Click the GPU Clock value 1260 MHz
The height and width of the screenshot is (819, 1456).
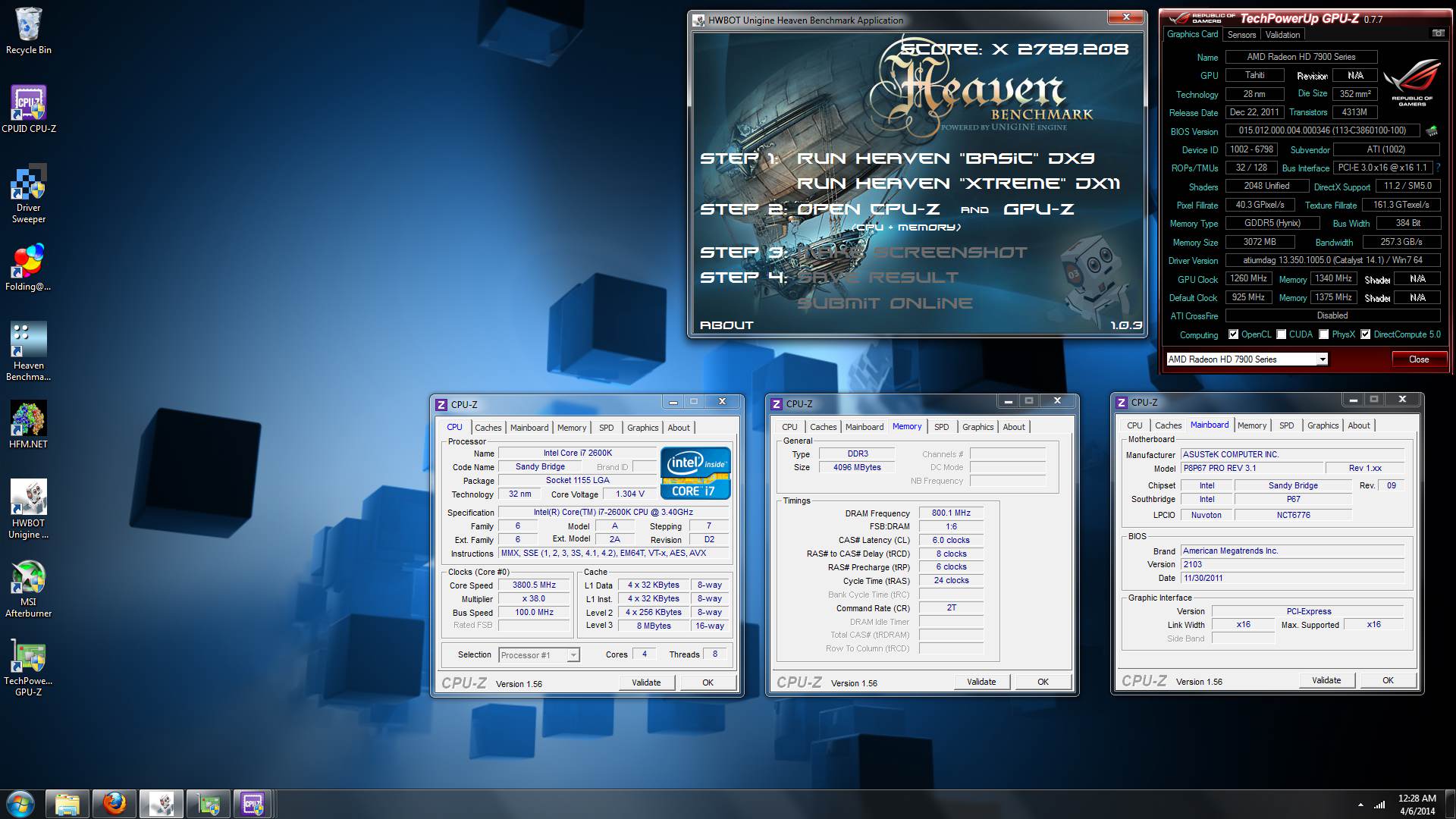[x=1248, y=278]
